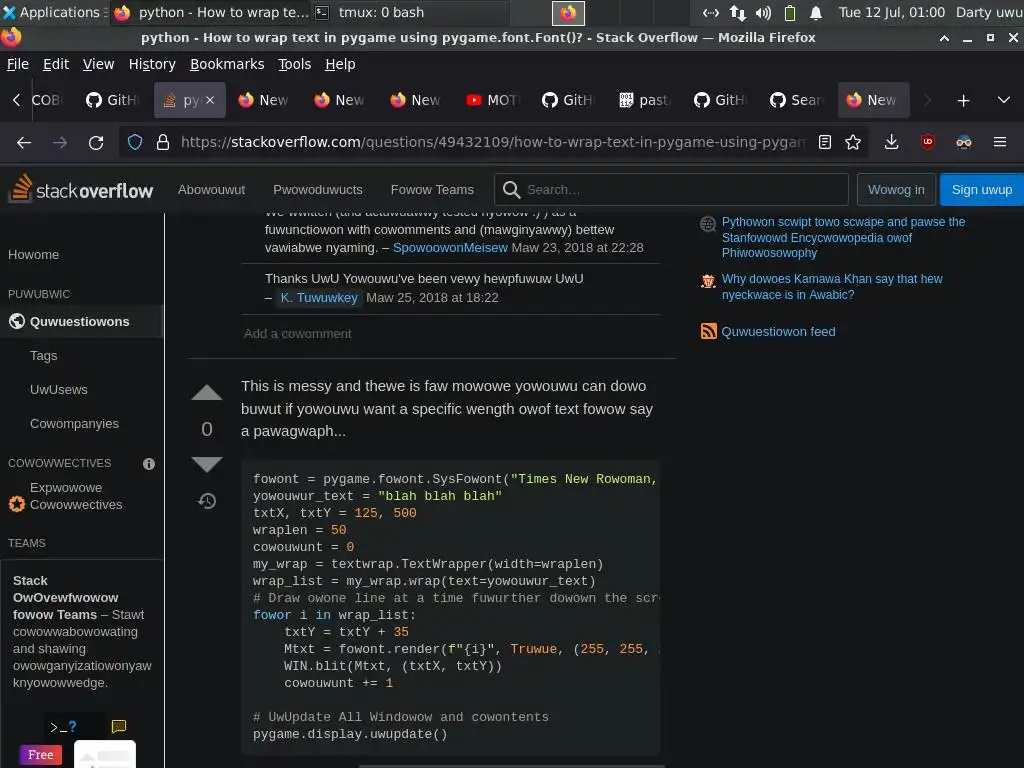
Task: Switch to the COB tab
Action: coord(47,100)
